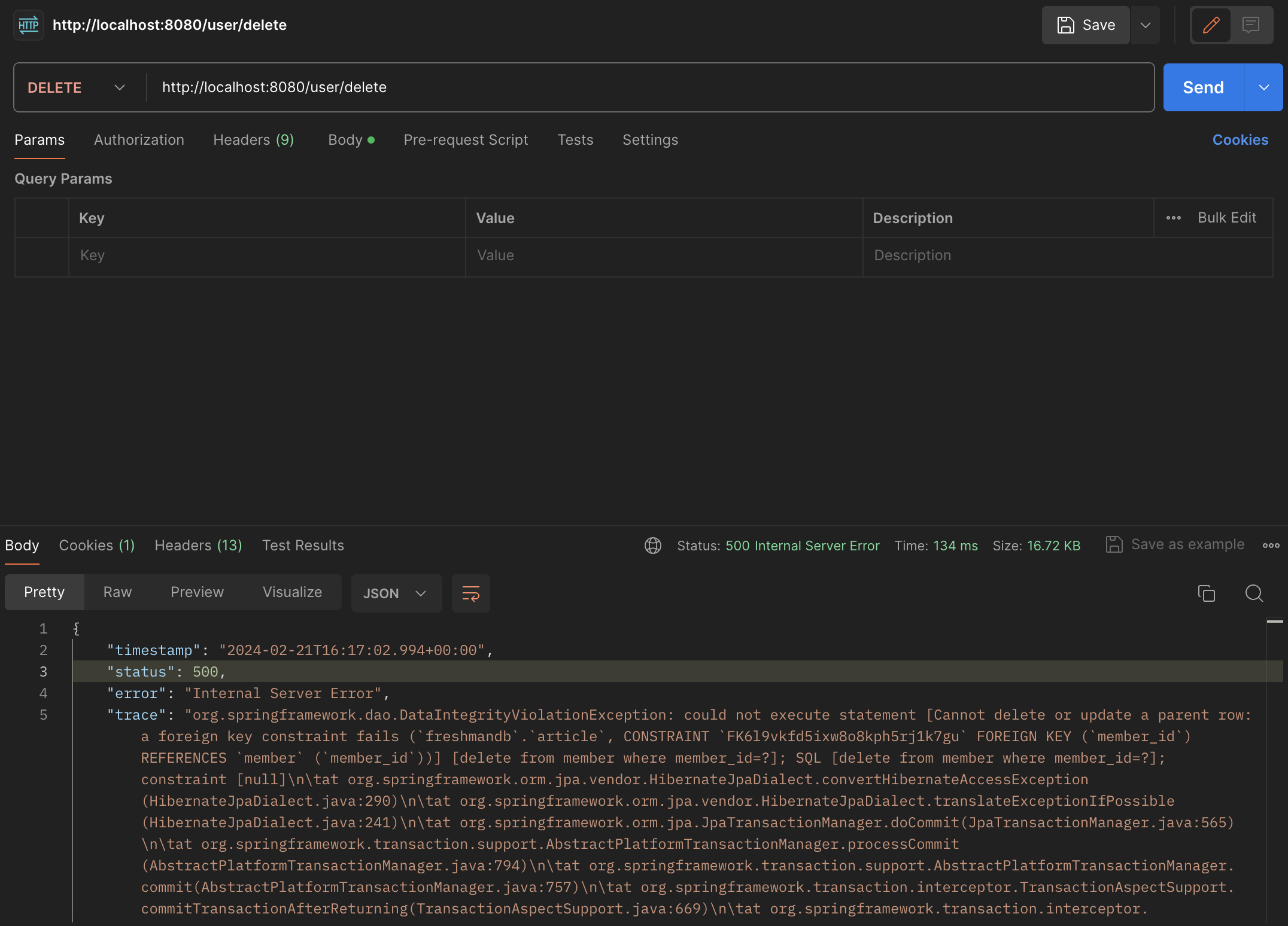1288x926 pixels.
Task: Toggle line wrap icon
Action: click(x=470, y=593)
